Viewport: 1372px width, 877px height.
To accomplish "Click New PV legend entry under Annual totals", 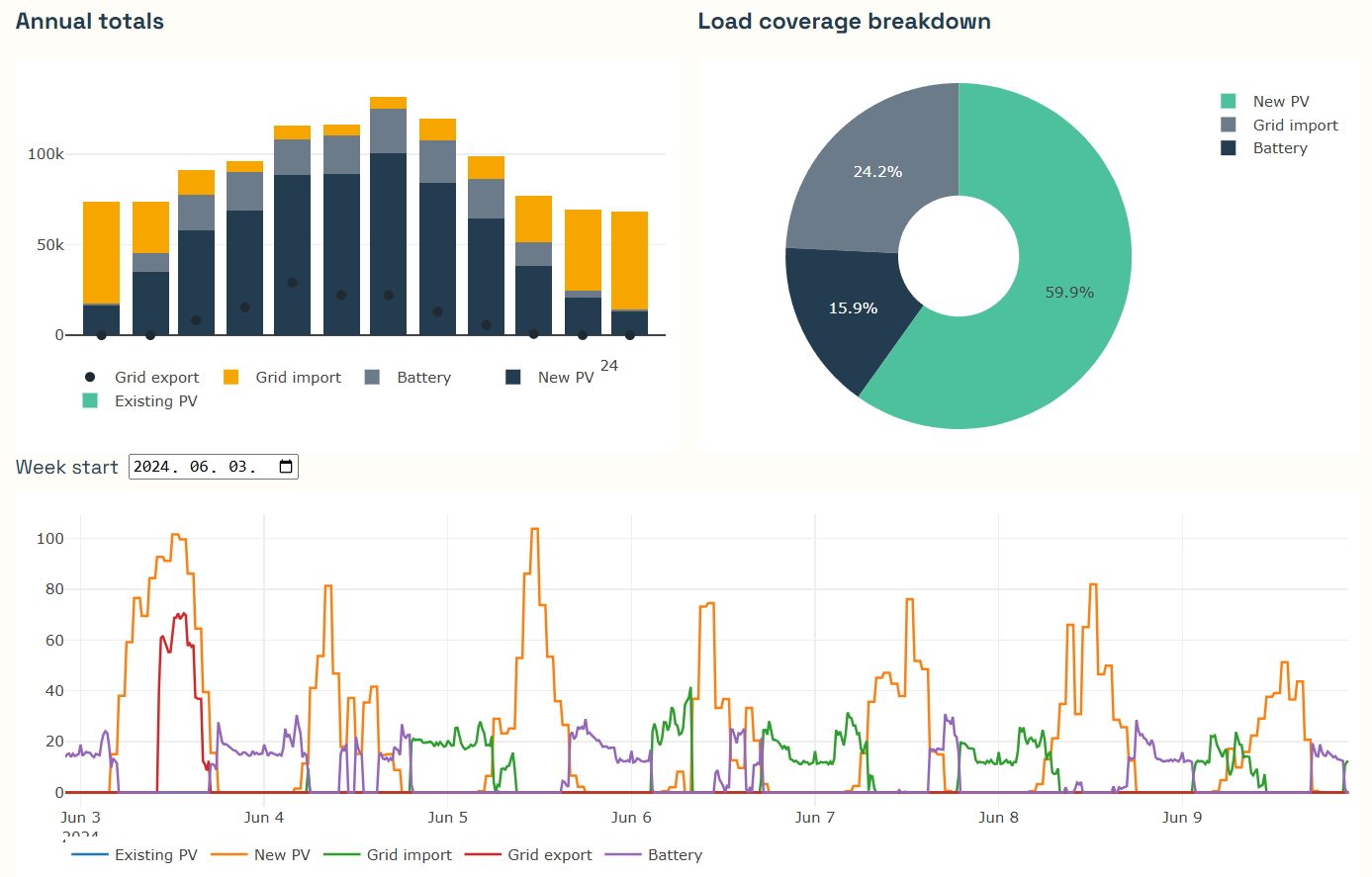I will pos(565,378).
